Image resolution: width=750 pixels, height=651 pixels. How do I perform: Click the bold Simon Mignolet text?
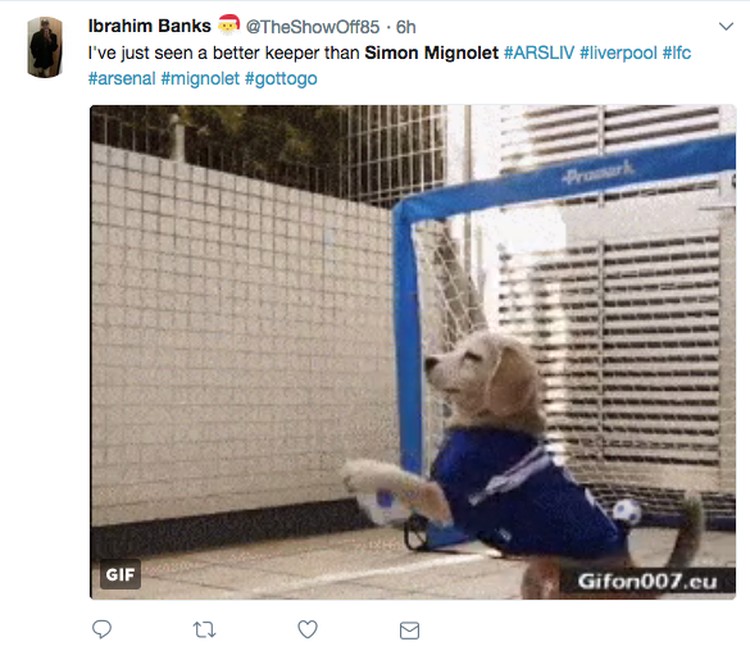point(431,53)
